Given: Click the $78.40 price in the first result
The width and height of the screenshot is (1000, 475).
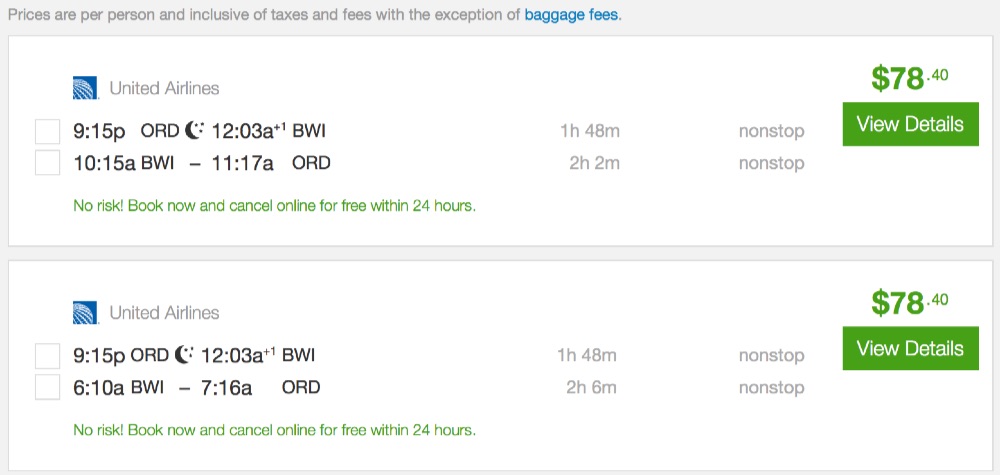Looking at the screenshot, I should pos(909,78).
